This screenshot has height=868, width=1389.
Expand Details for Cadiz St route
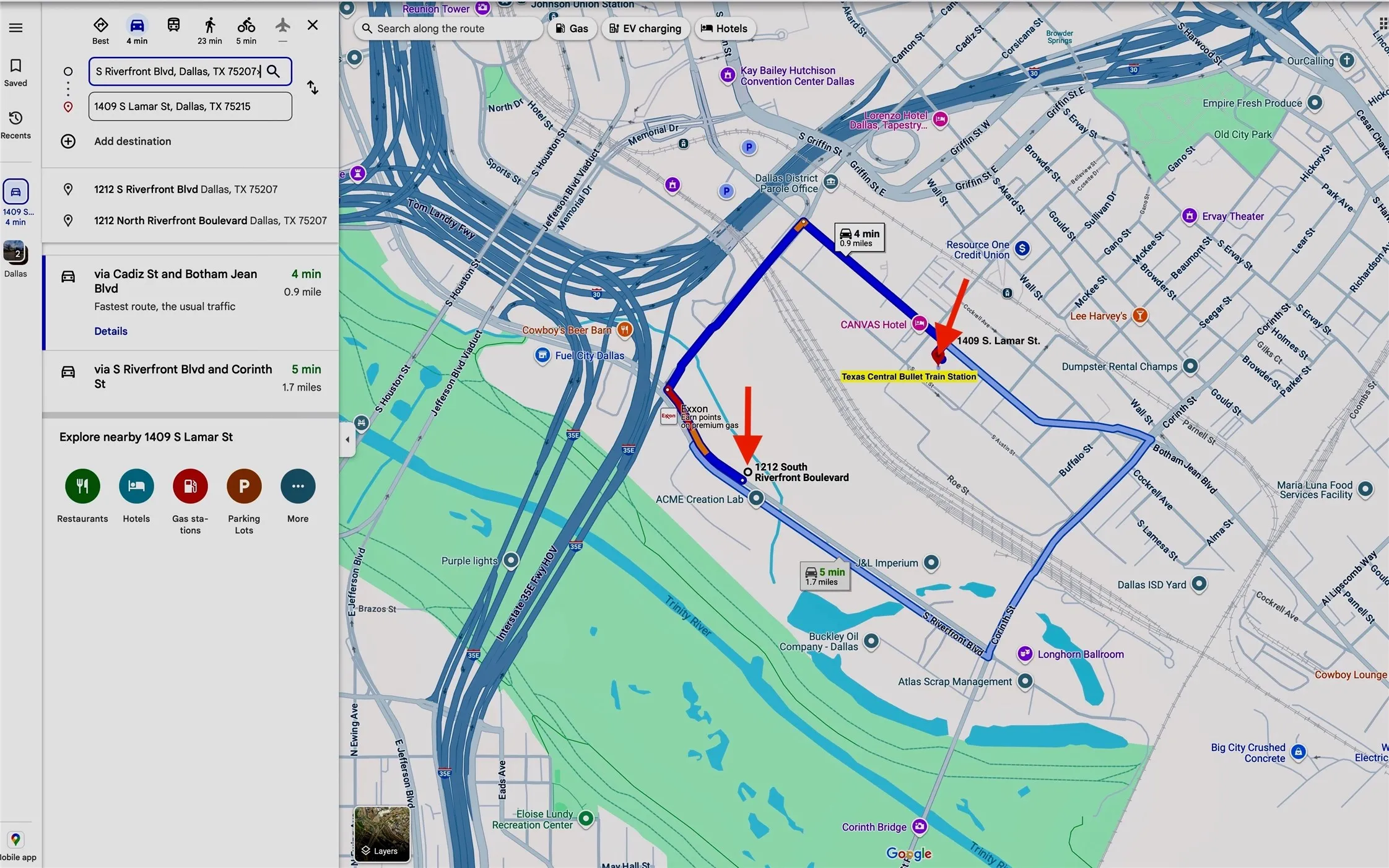tap(111, 331)
